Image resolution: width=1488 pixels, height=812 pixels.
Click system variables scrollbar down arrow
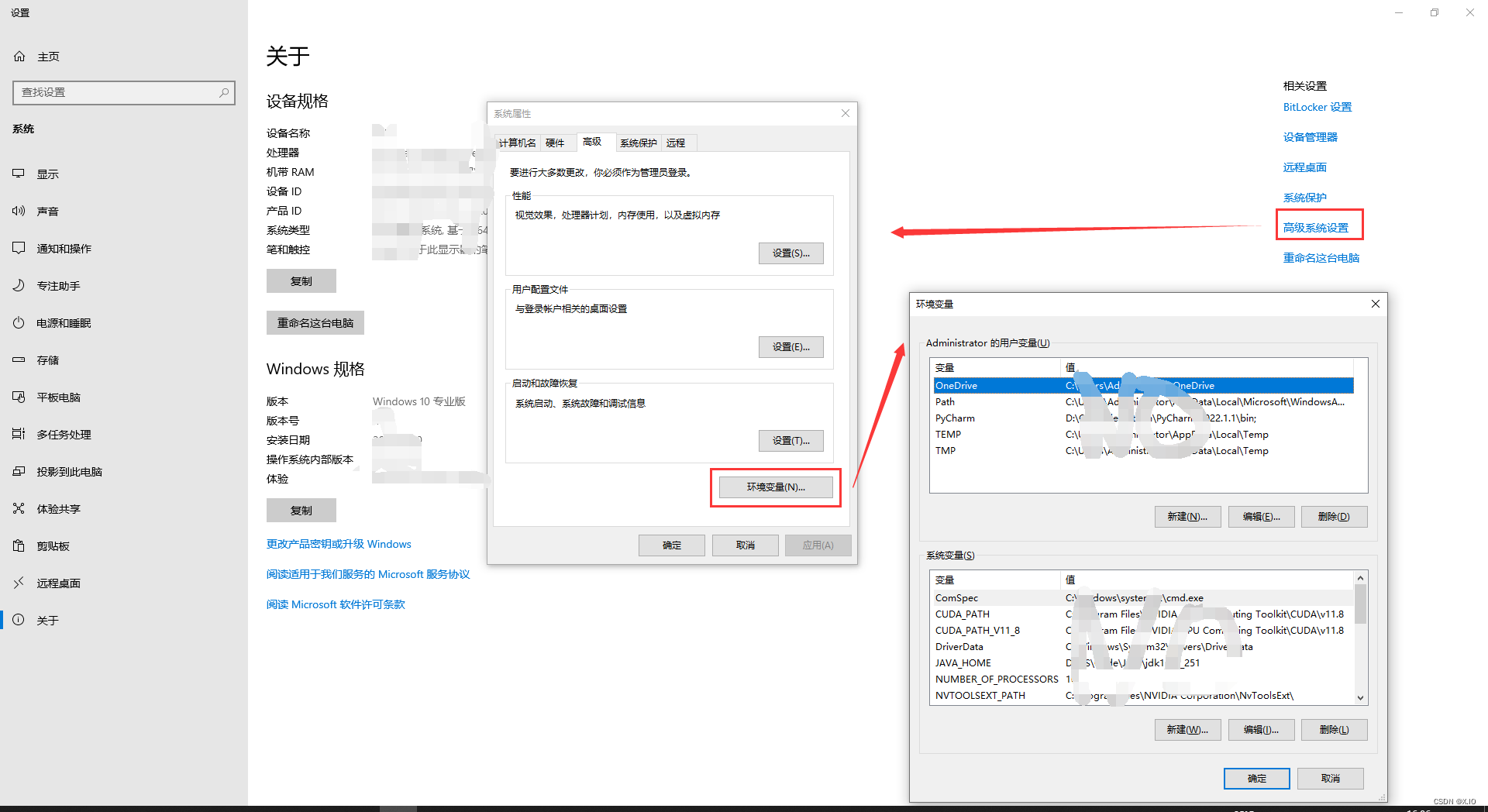click(x=1360, y=697)
